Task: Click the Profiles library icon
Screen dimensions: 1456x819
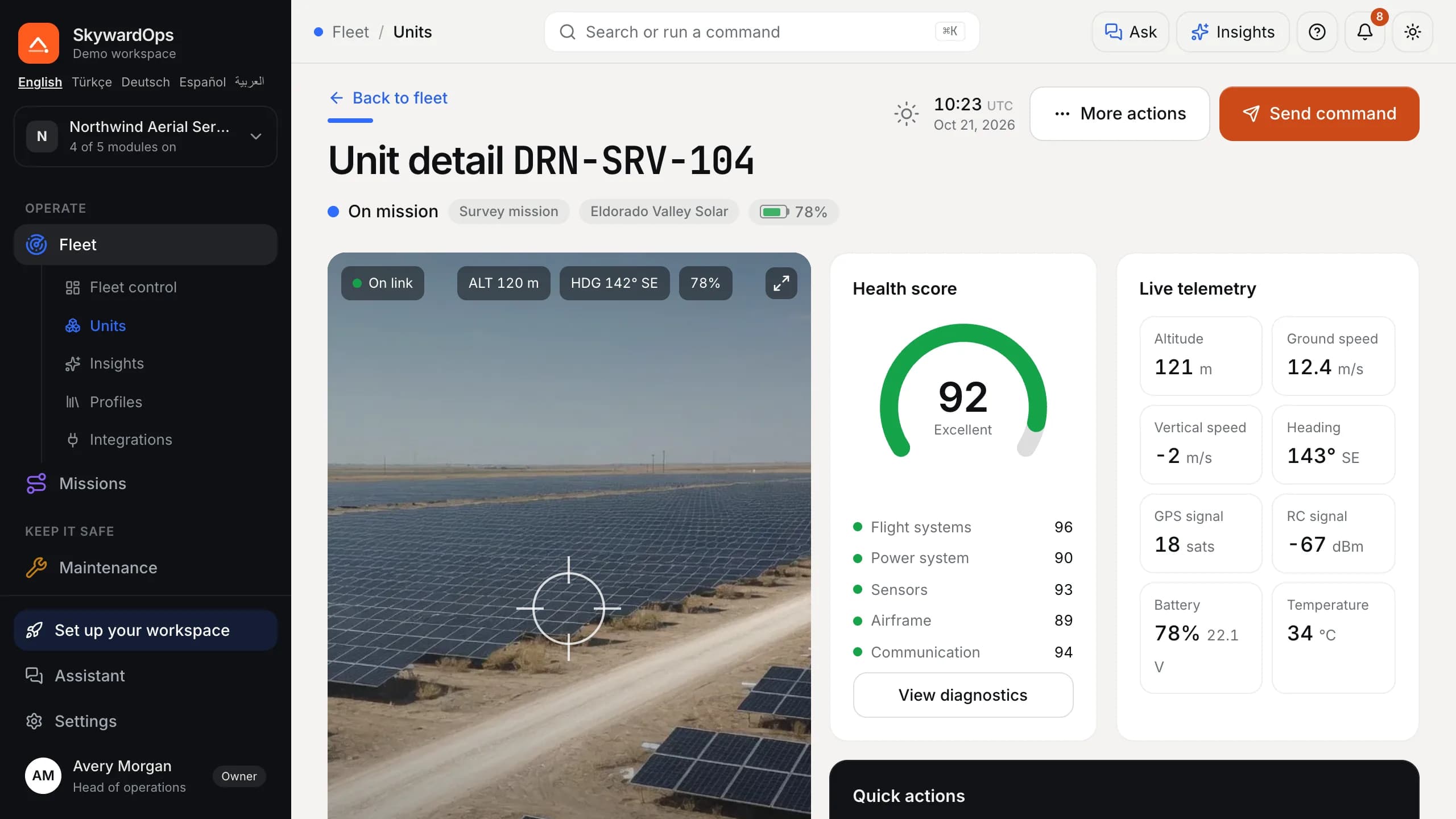Action: coord(73,402)
